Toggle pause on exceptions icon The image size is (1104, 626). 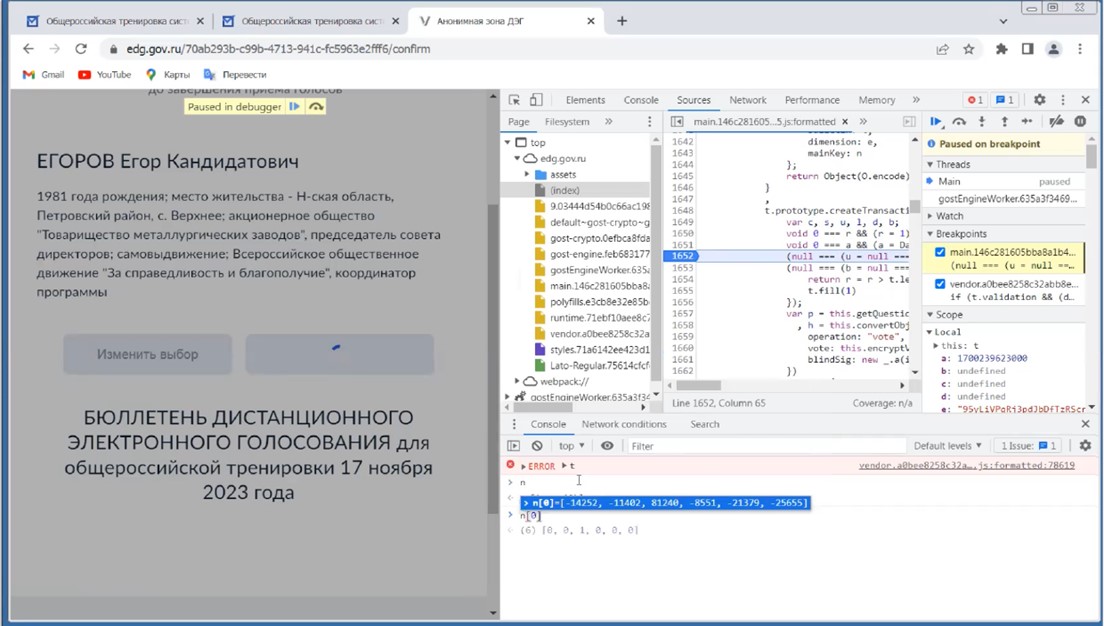(1080, 122)
